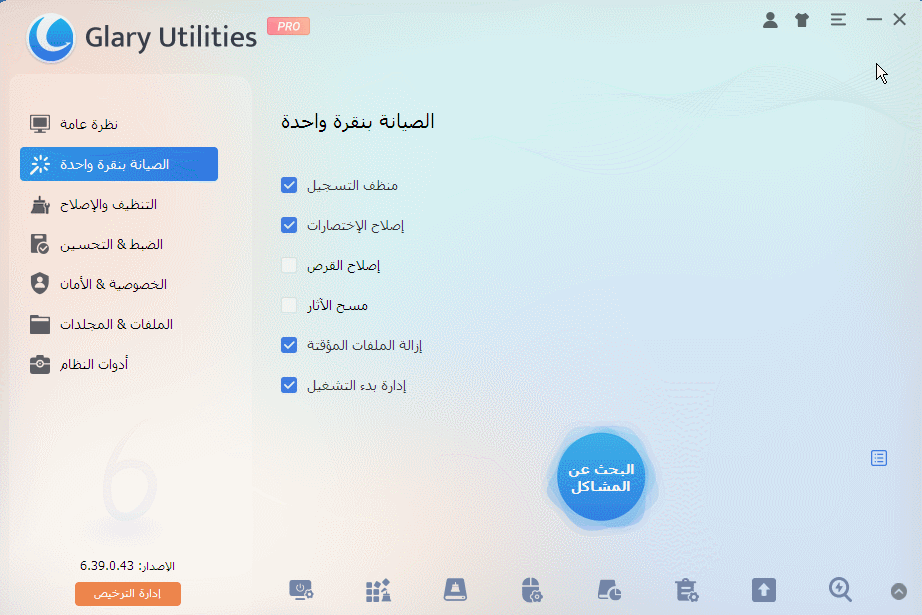Click the toolbox icon beside أدوات النظام
Viewport: 922px width, 615px height.
40,364
